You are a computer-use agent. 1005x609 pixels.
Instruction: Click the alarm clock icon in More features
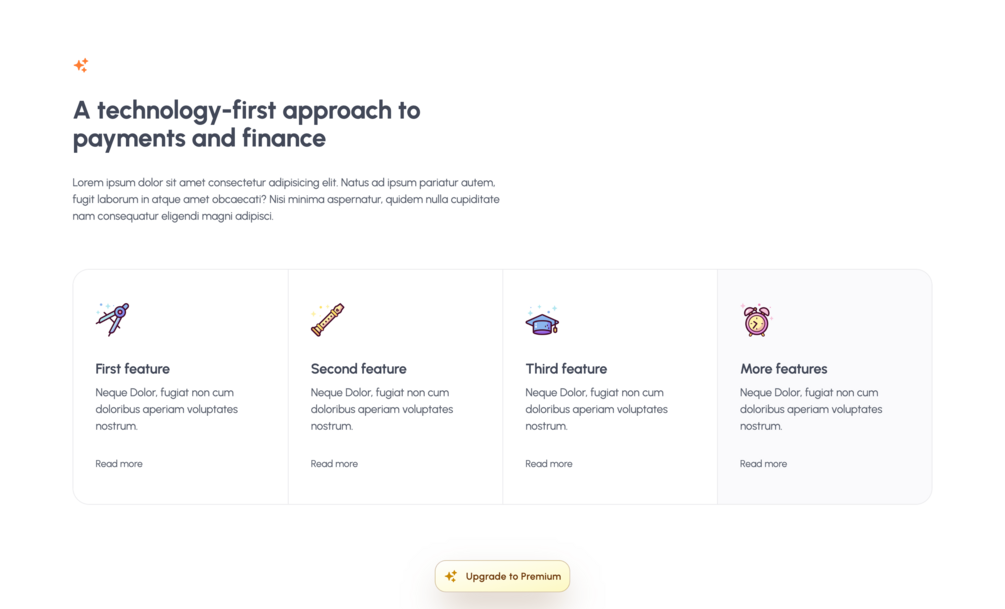[757, 320]
